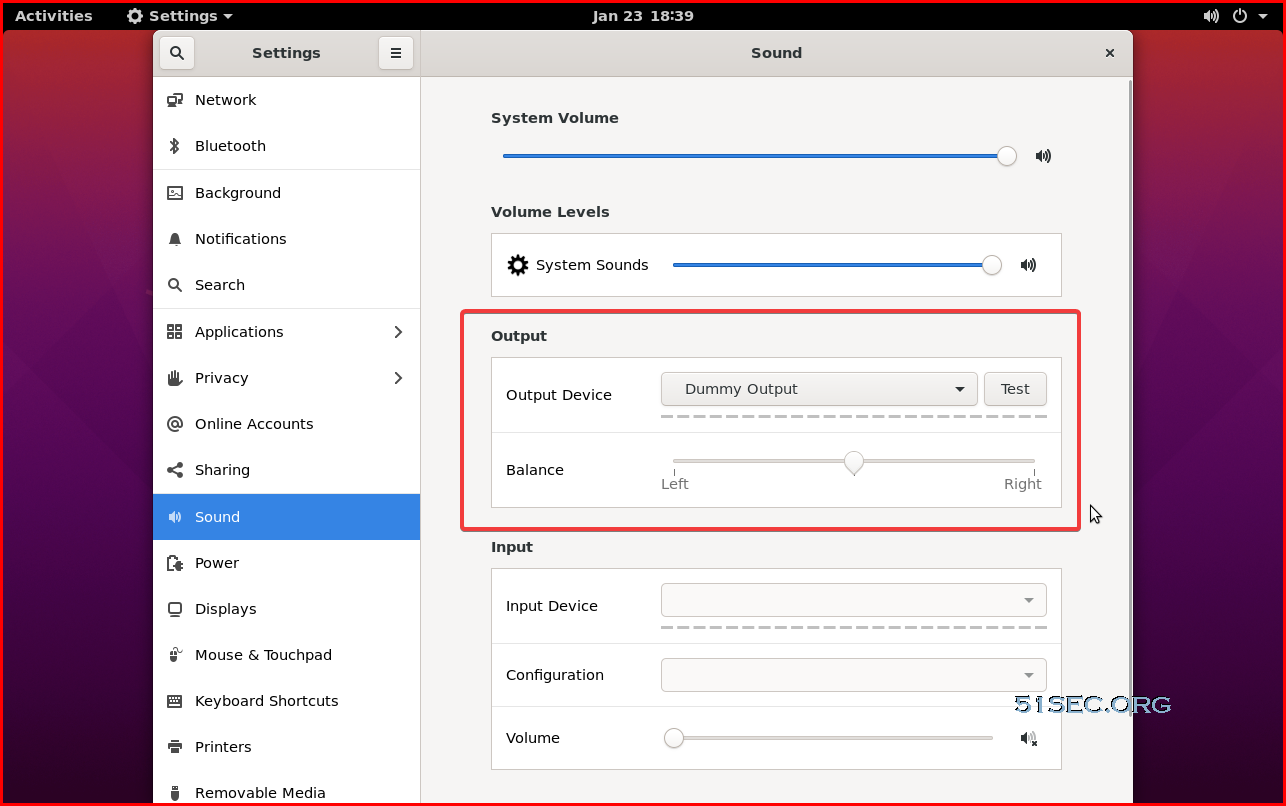Select Keyboard Shortcuts in the sidebar
This screenshot has width=1286, height=806.
287,701
